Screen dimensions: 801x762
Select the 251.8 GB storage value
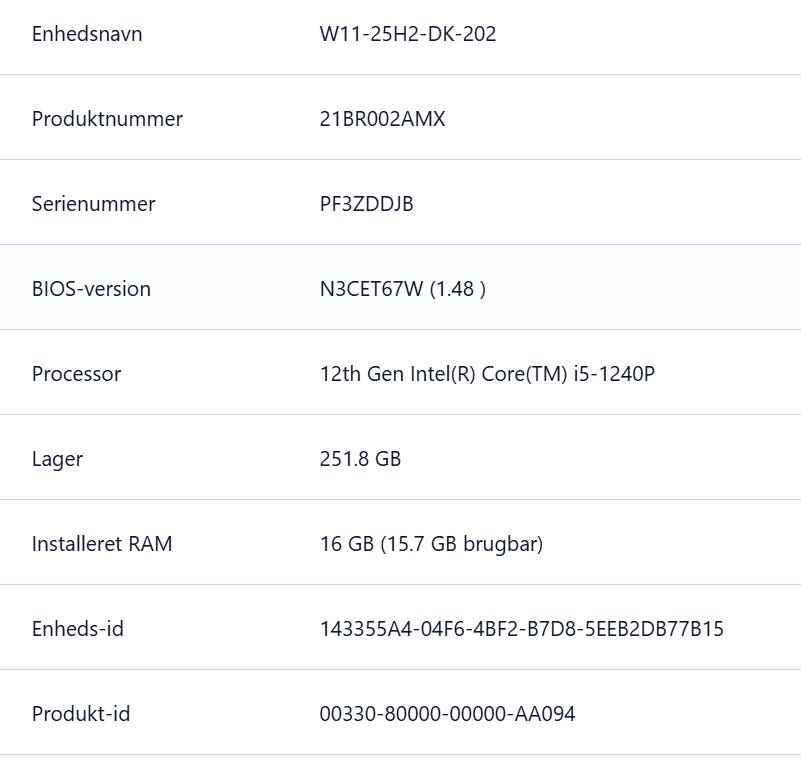point(360,459)
